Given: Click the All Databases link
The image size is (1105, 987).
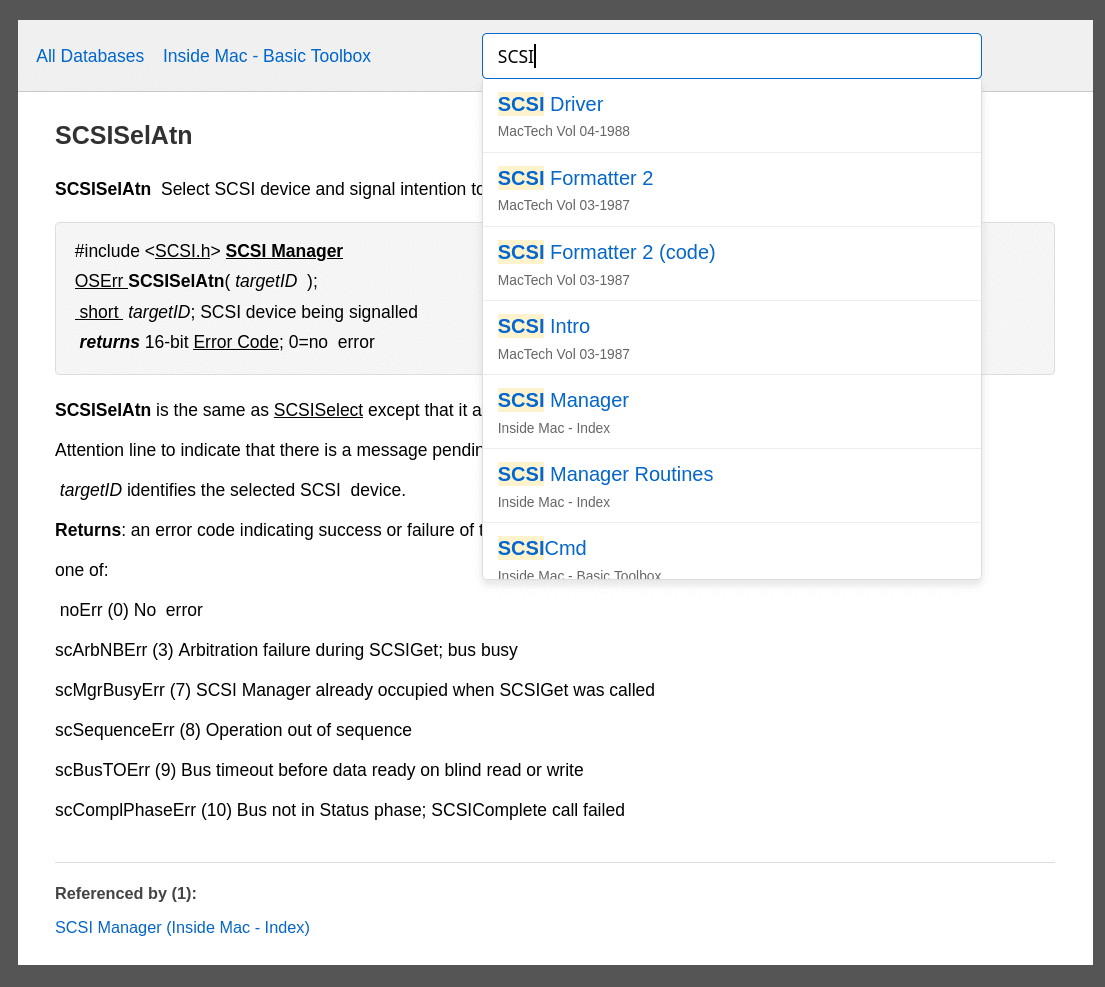Looking at the screenshot, I should 90,56.
